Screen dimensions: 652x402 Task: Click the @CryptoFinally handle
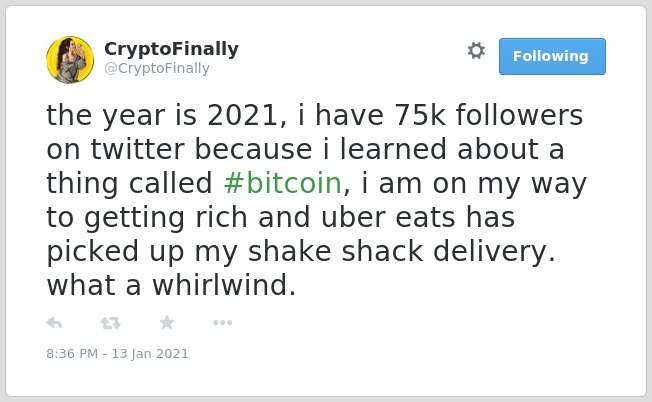point(157,68)
